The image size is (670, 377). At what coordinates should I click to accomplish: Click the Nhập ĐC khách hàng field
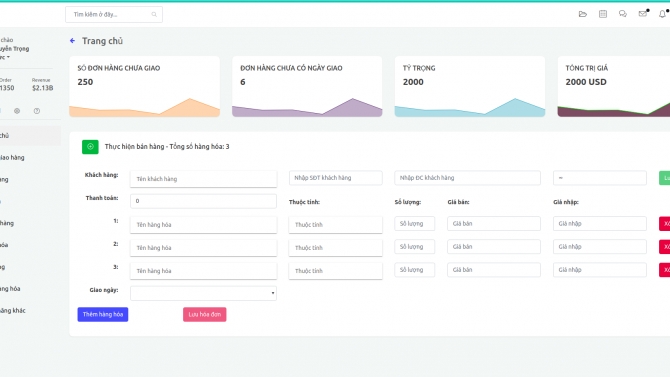pyautogui.click(x=467, y=178)
